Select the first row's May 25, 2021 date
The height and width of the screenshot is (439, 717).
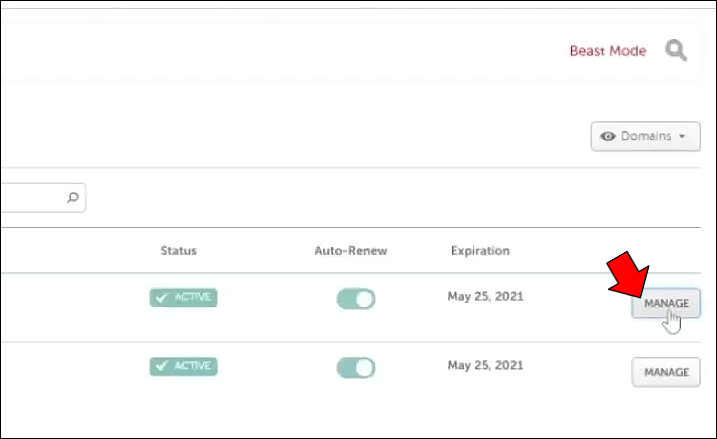(486, 296)
